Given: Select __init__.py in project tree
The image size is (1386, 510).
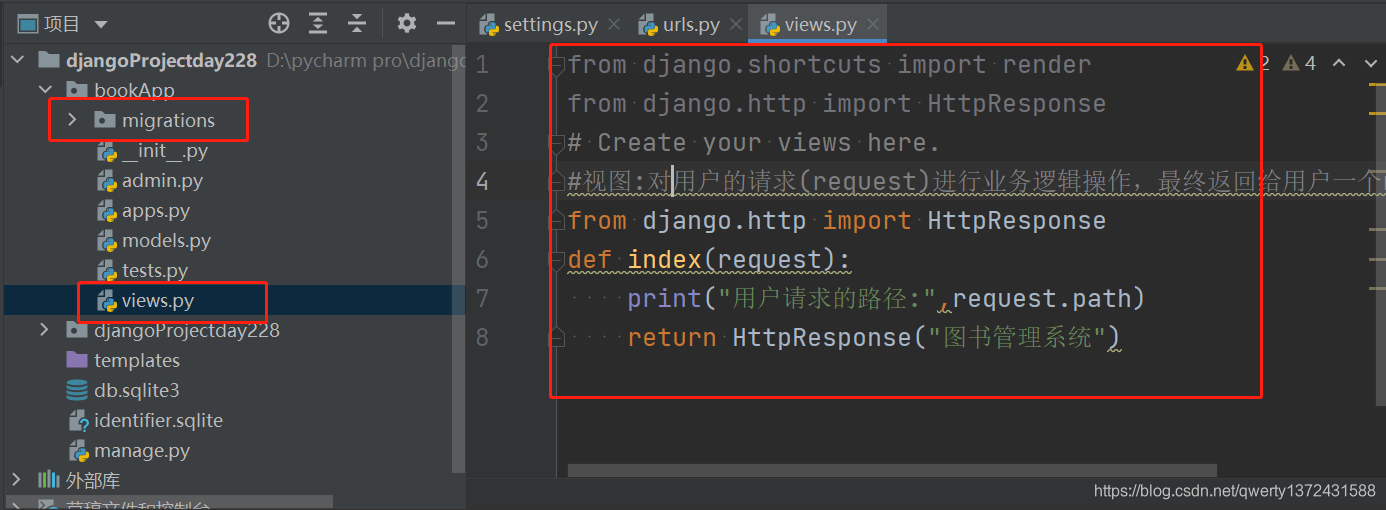Looking at the screenshot, I should (165, 150).
